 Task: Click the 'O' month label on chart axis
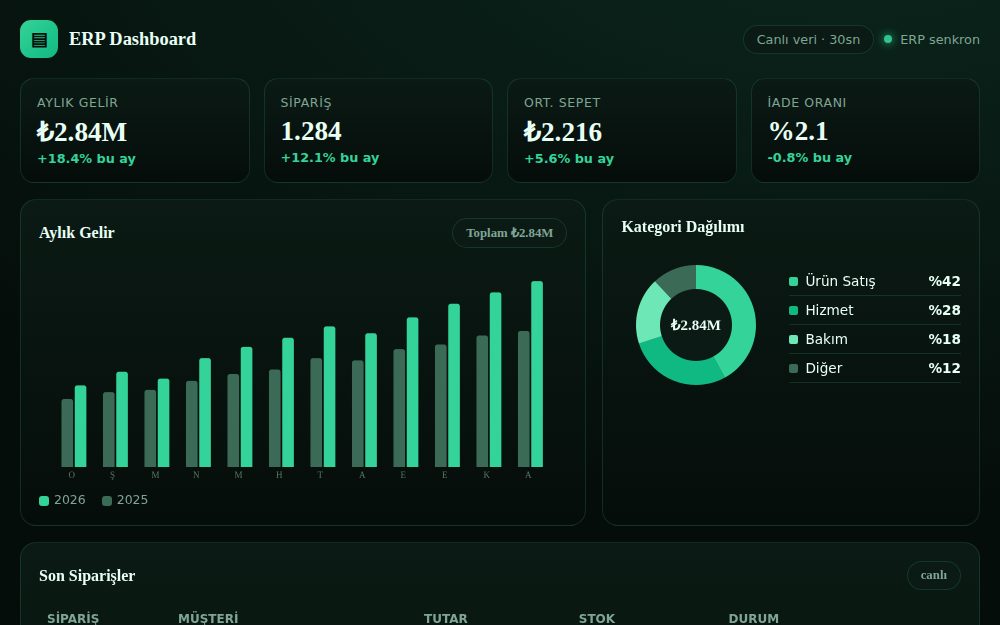point(71,475)
